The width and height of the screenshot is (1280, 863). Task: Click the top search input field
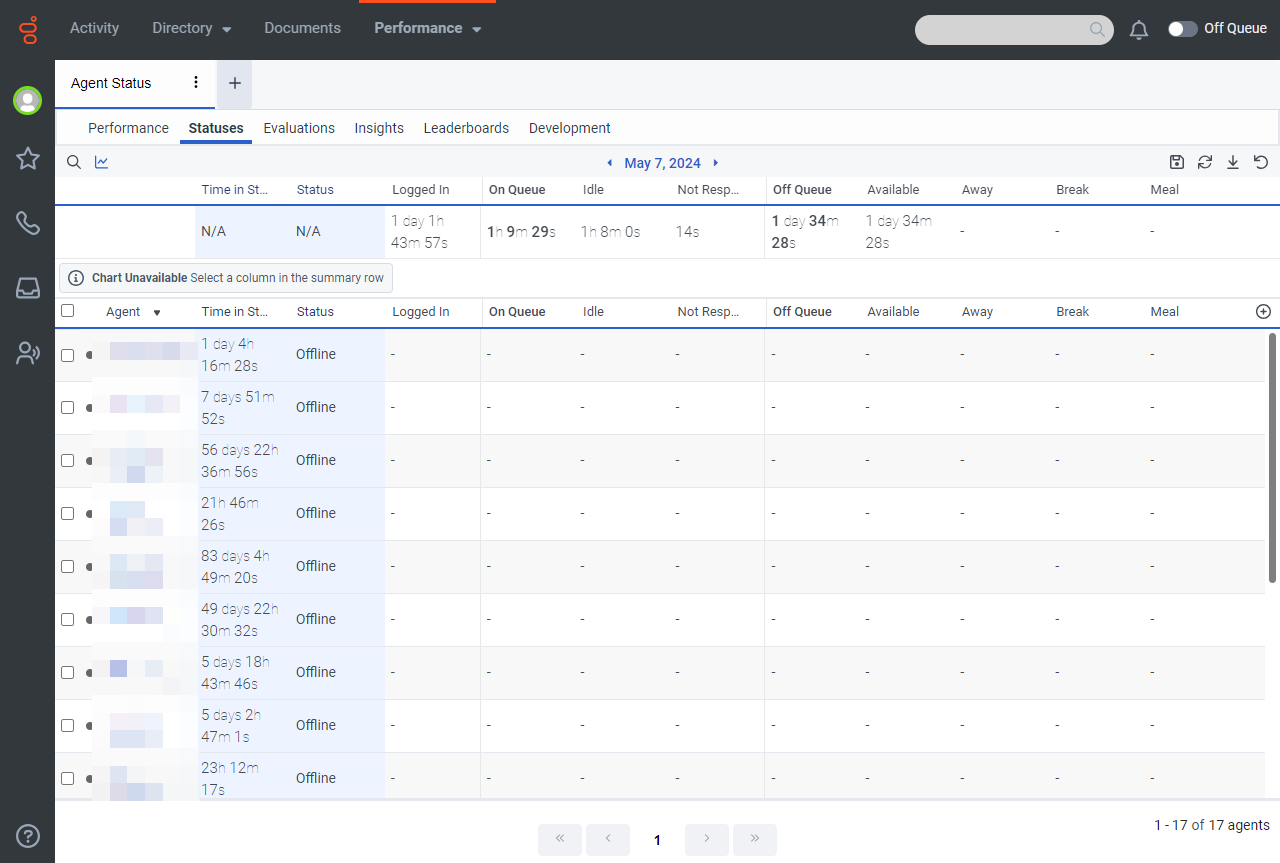pos(1002,29)
